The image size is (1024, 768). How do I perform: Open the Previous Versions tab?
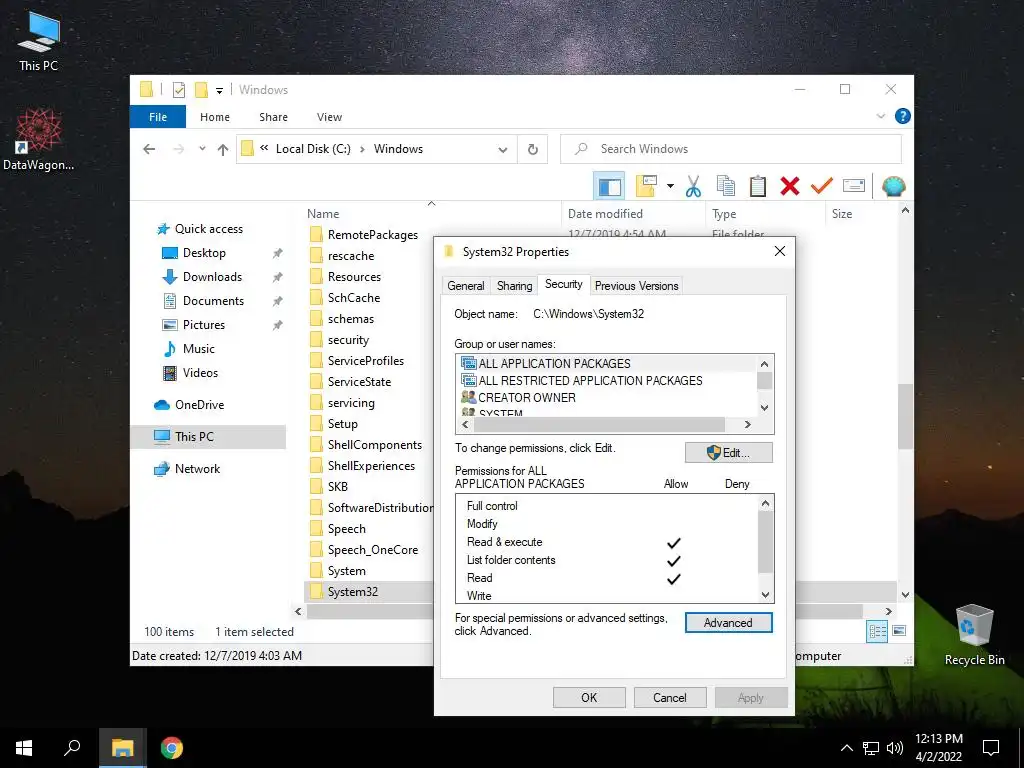(x=636, y=286)
